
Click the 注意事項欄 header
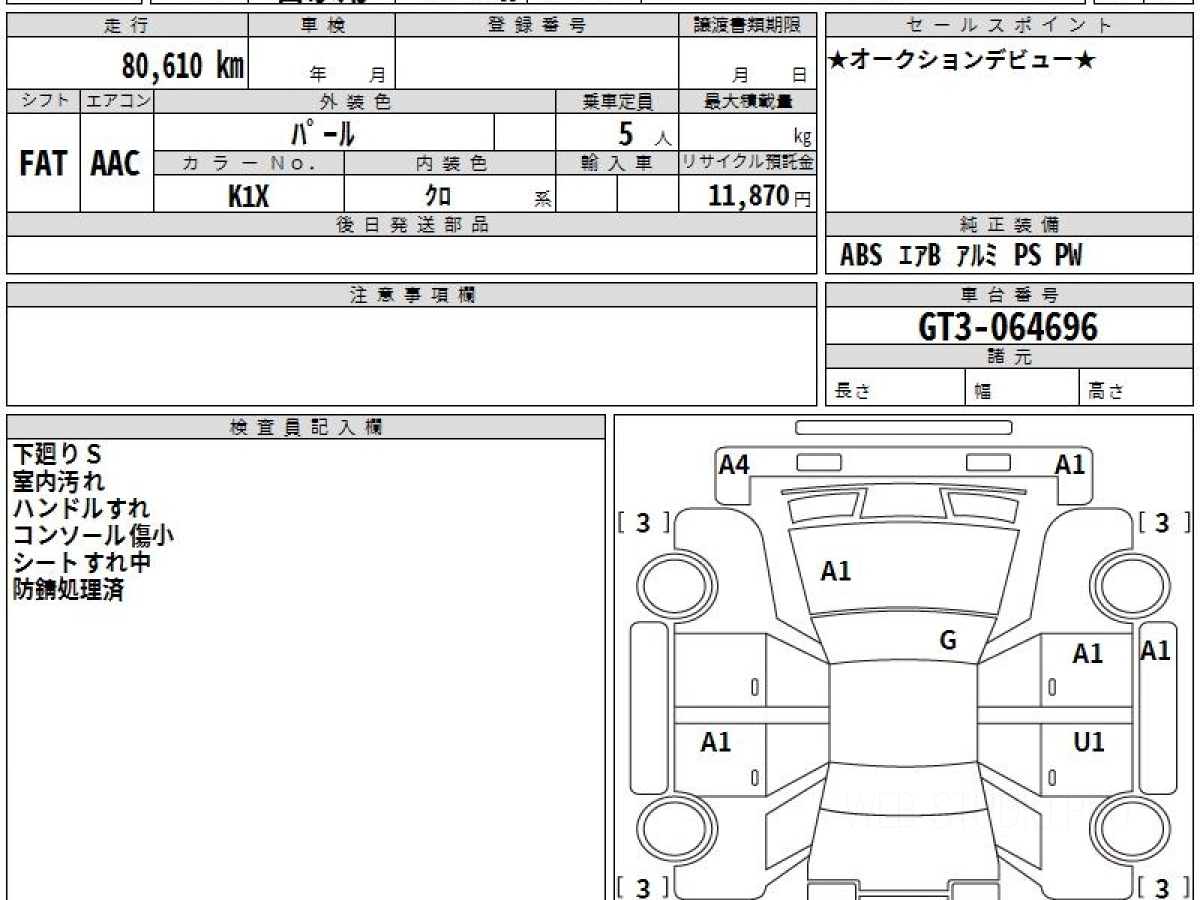(412, 295)
